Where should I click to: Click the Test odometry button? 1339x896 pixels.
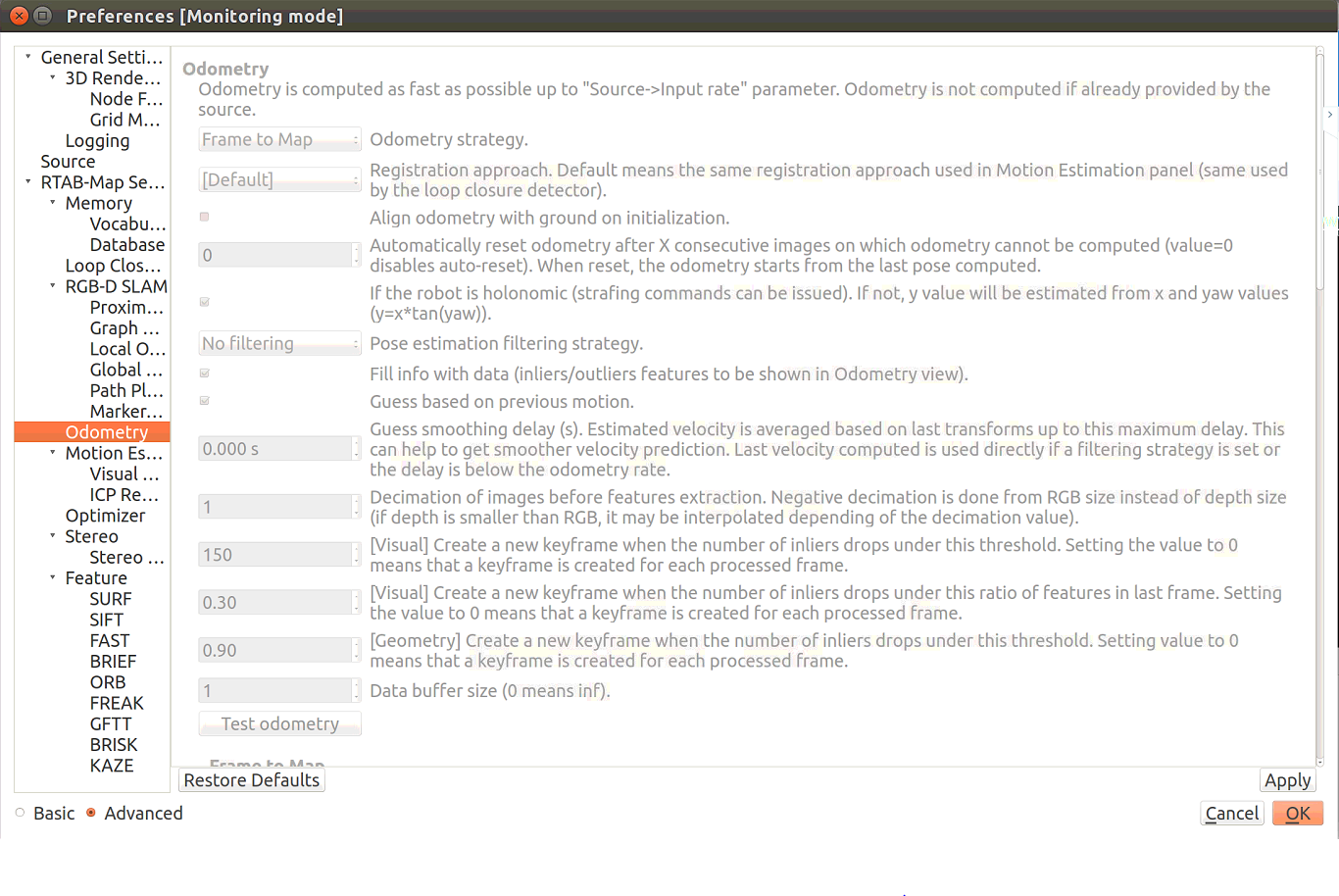(x=279, y=724)
